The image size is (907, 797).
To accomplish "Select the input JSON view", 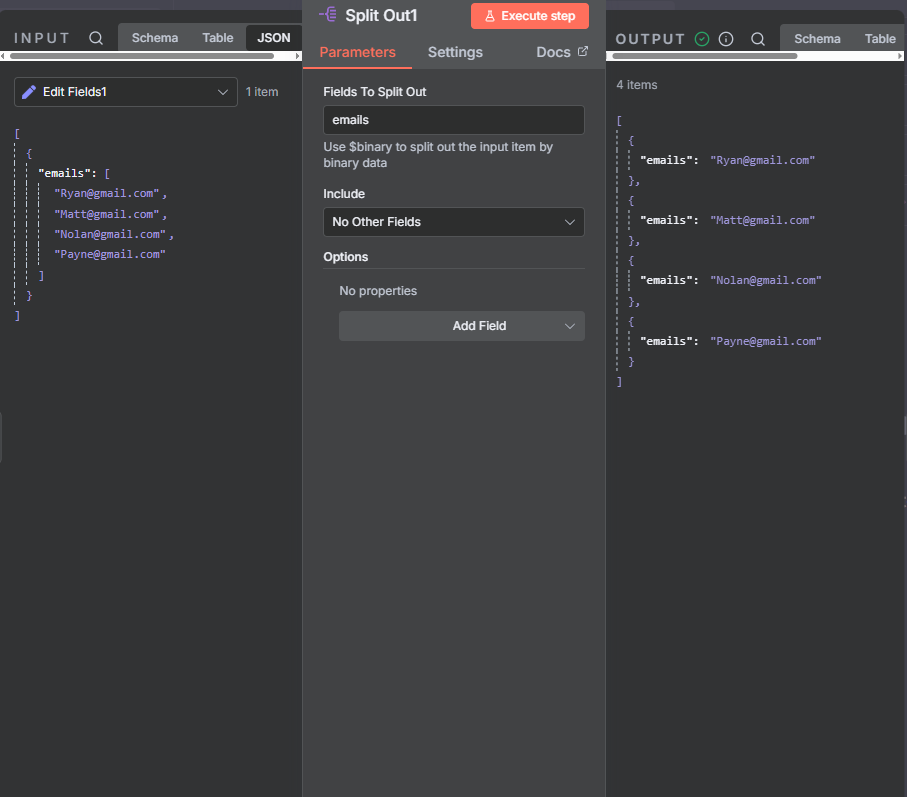I will click(274, 38).
